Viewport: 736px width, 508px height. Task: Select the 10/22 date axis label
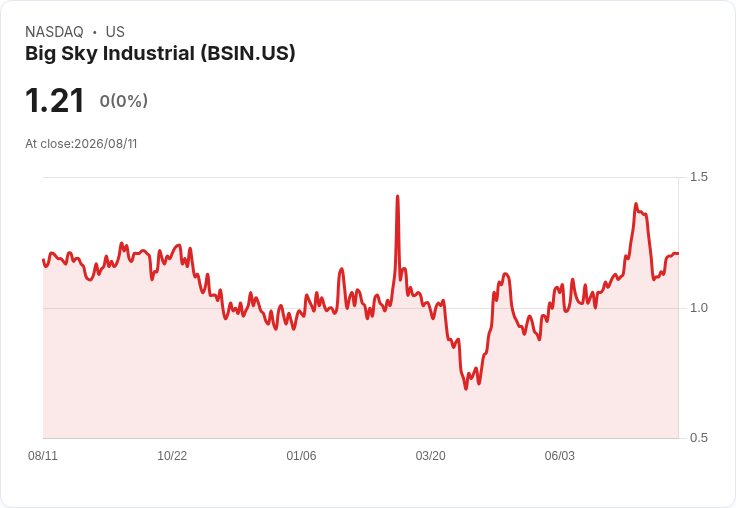point(172,456)
